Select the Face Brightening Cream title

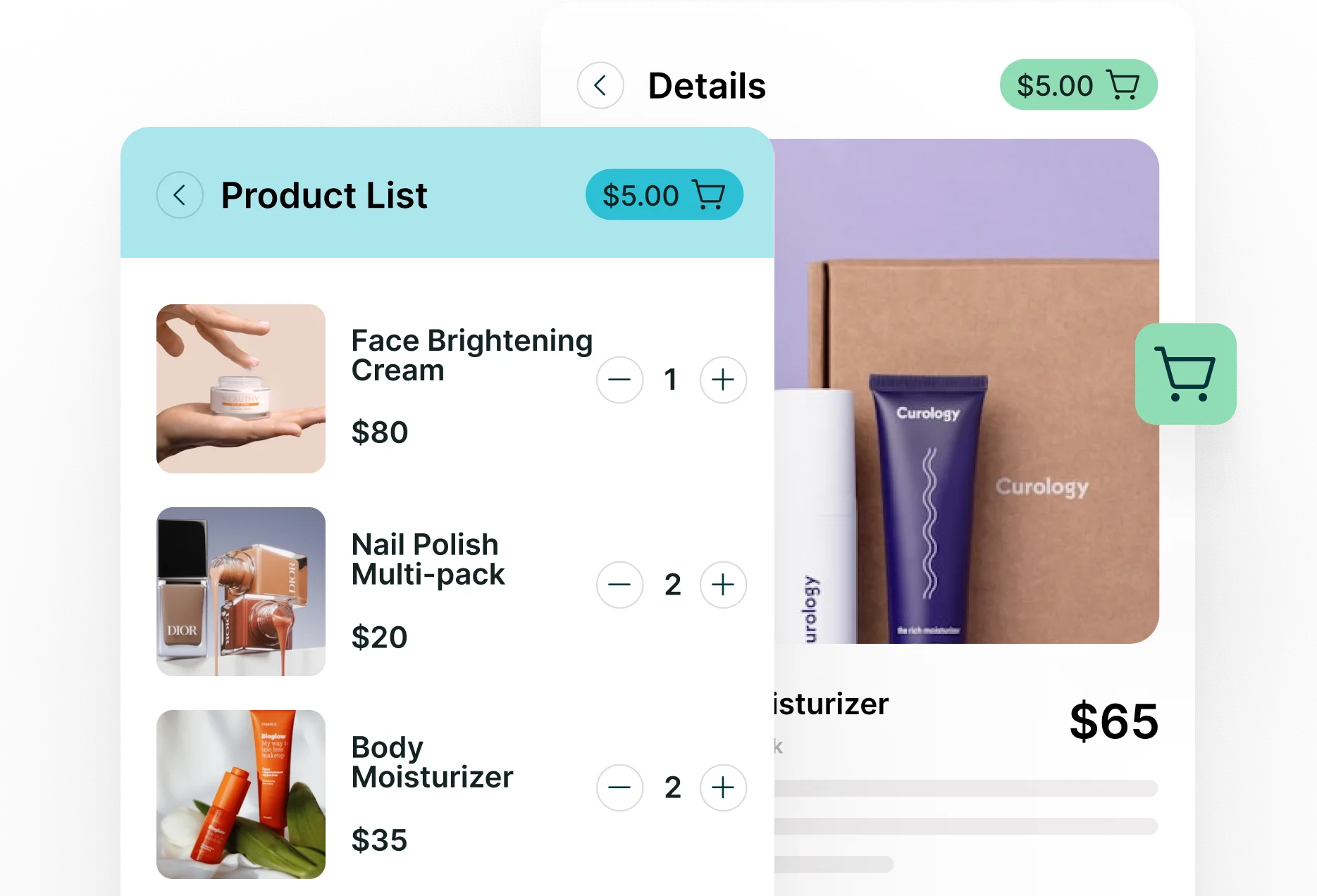point(471,356)
